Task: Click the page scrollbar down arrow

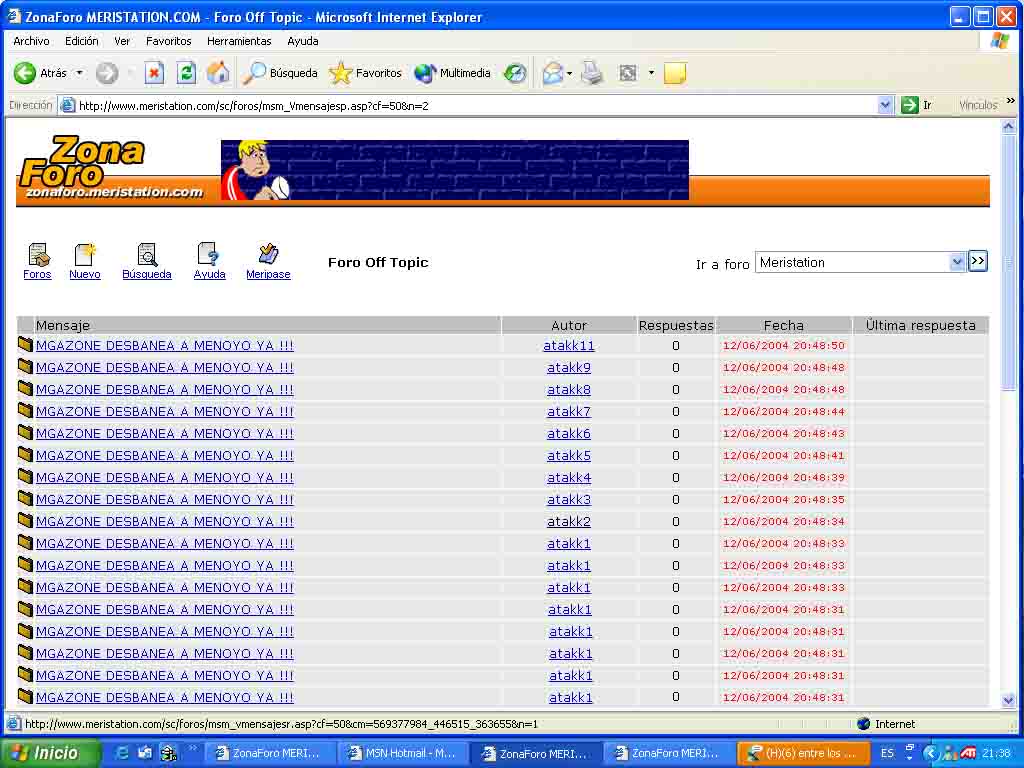Action: click(x=1009, y=701)
